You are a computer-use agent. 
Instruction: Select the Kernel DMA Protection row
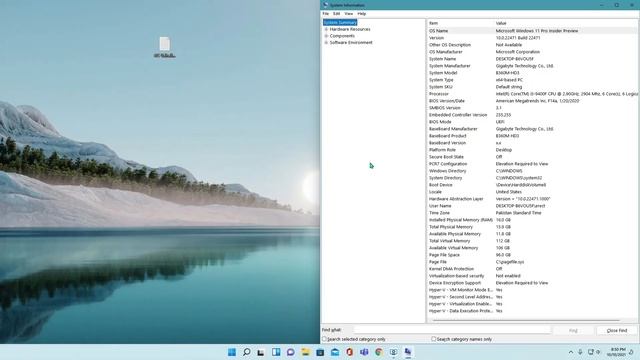(533, 269)
